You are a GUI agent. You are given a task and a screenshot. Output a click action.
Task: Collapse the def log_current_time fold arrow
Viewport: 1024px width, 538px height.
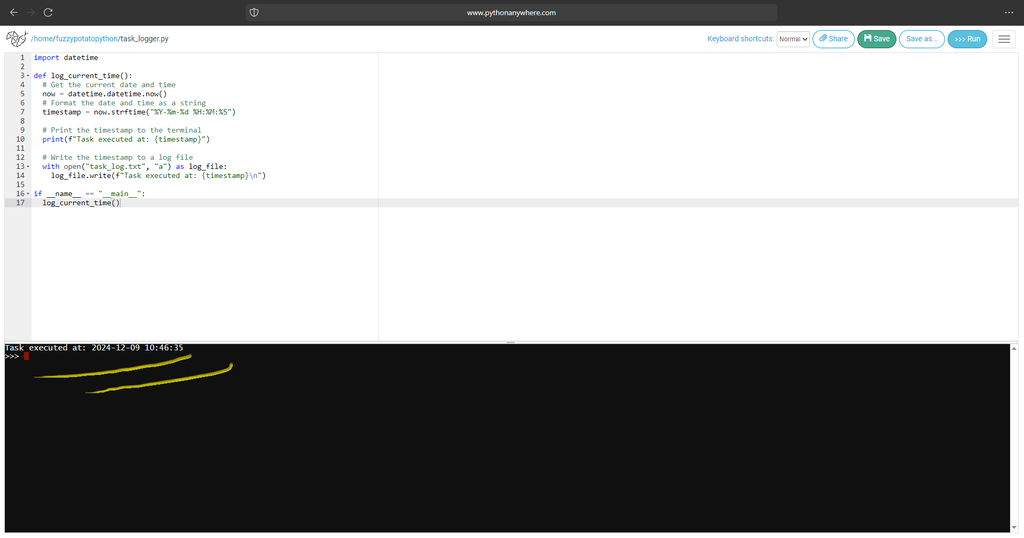coord(28,76)
